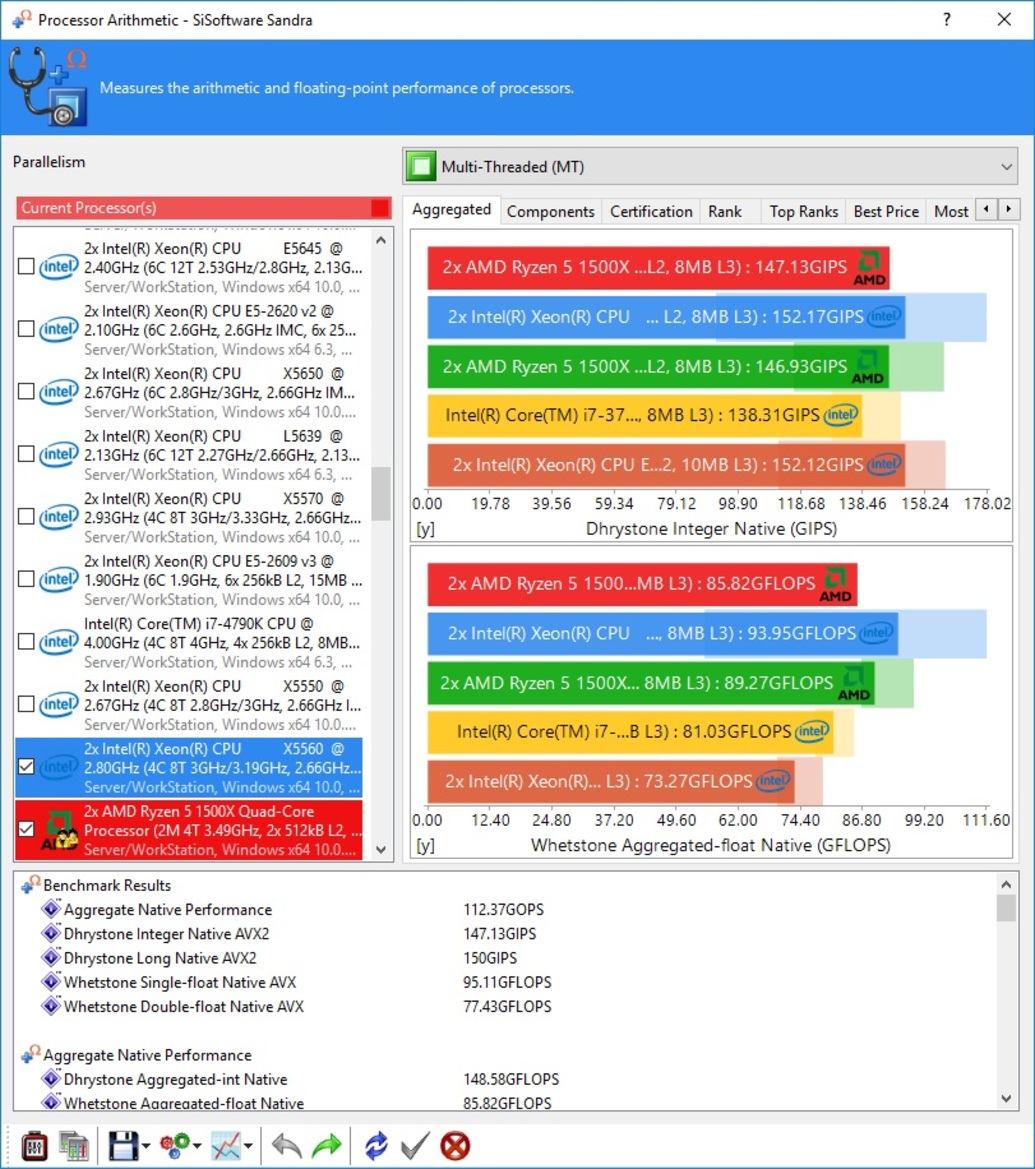Uncheck the Xeon X5560 processor checkbox

26,766
